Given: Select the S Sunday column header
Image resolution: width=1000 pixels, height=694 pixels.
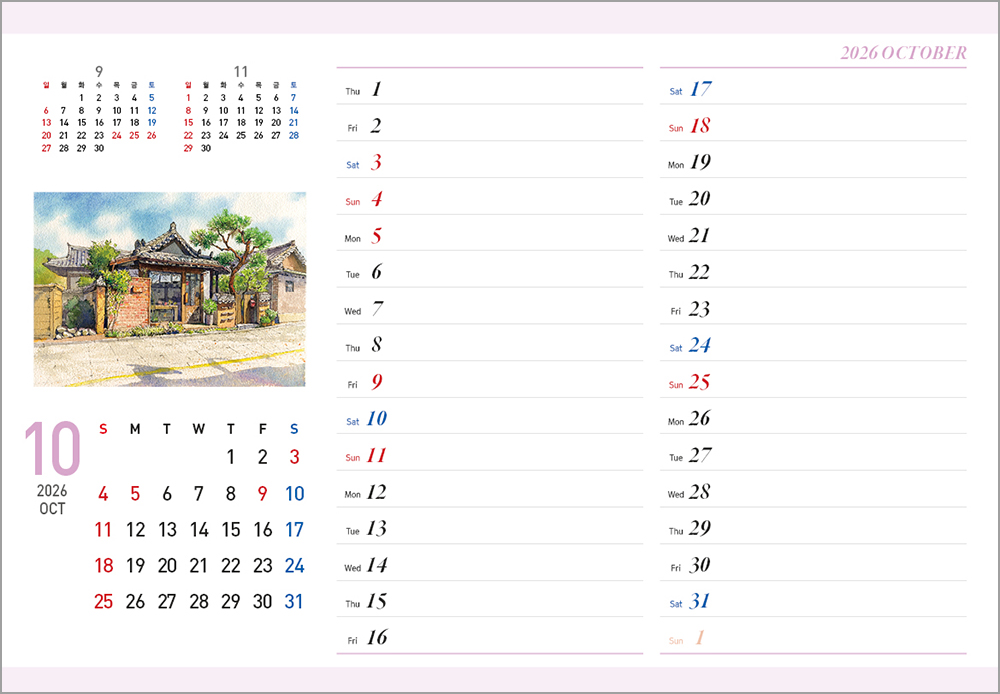Looking at the screenshot, I should coord(103,428).
